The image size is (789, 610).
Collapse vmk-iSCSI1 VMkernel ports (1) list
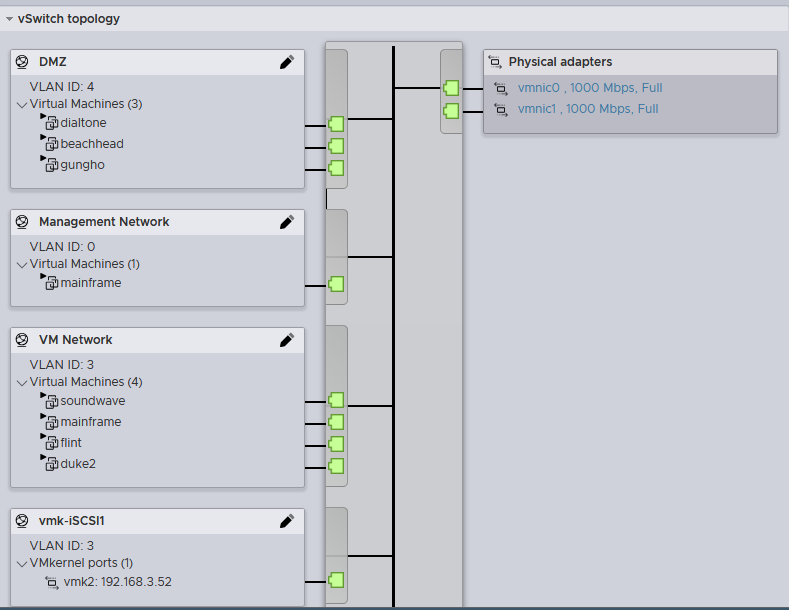[x=22, y=564]
